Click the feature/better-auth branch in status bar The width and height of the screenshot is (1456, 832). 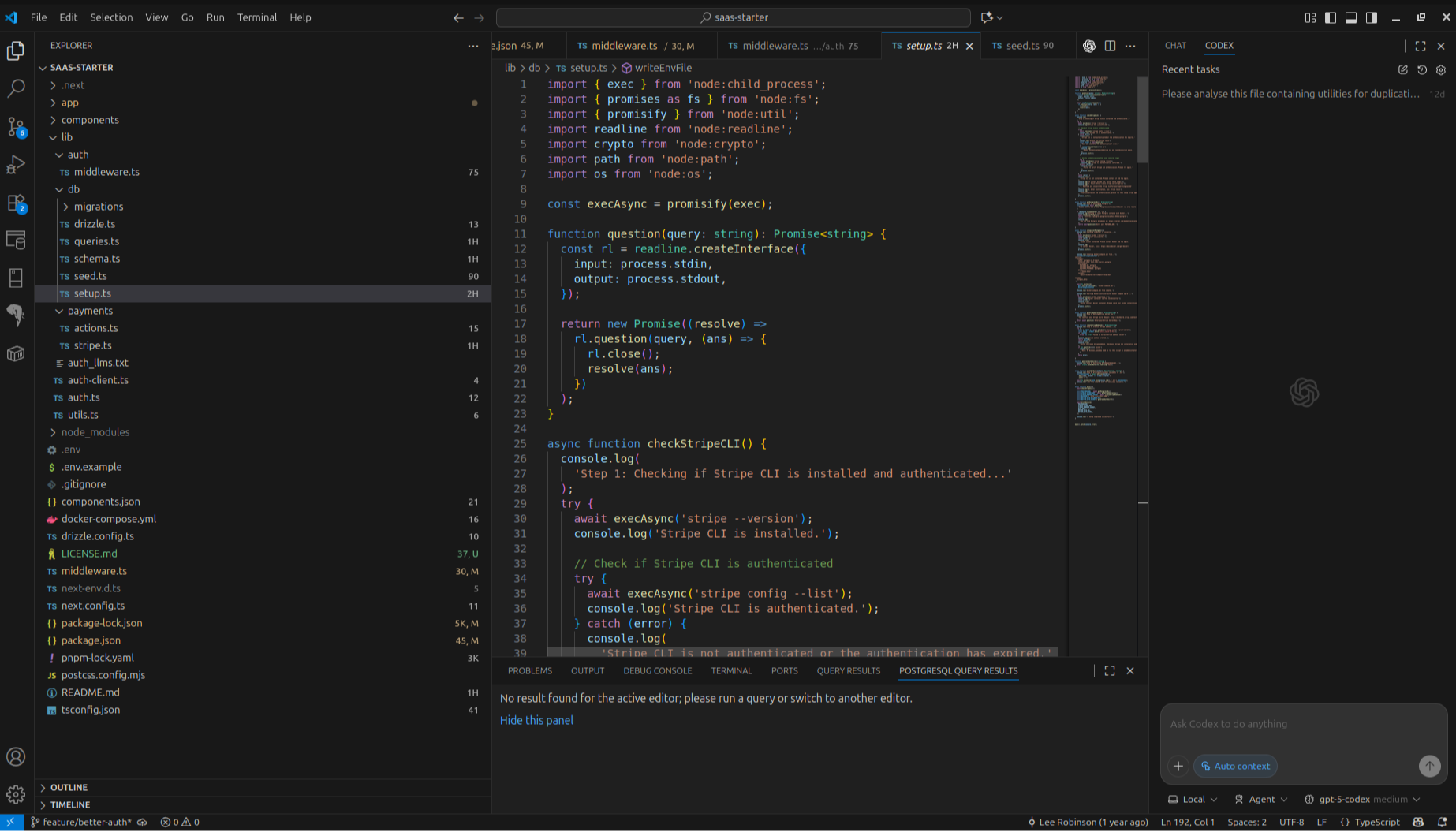click(87, 822)
